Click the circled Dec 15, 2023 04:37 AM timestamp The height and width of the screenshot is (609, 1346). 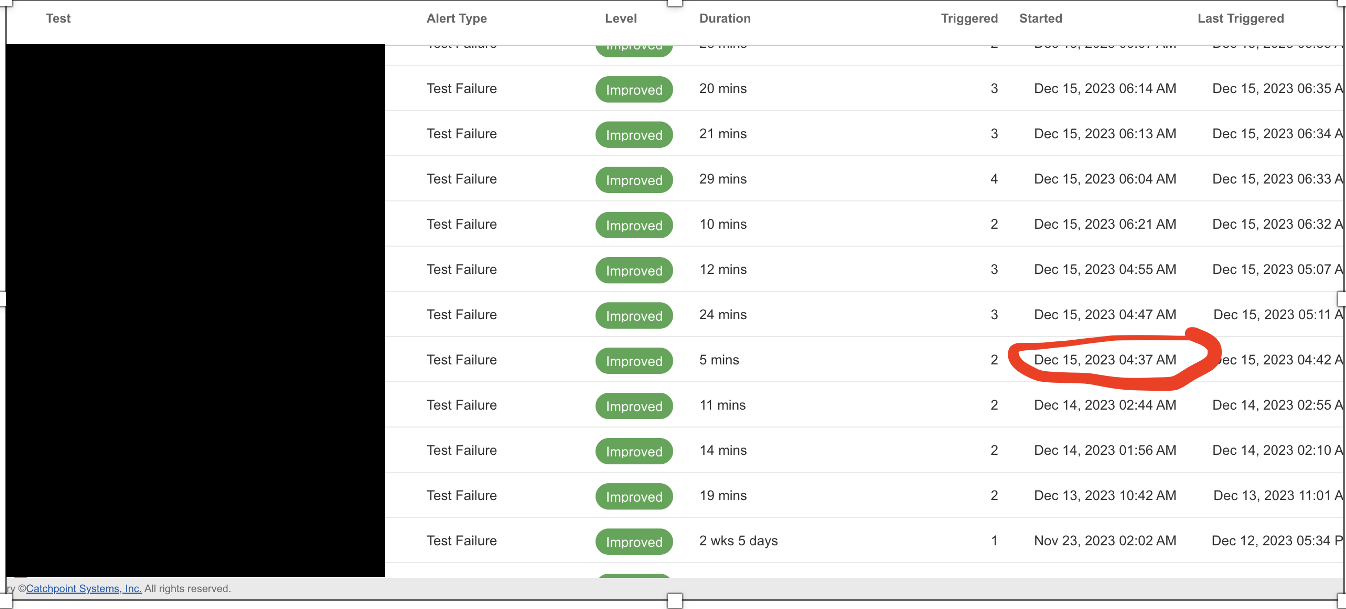(1105, 359)
